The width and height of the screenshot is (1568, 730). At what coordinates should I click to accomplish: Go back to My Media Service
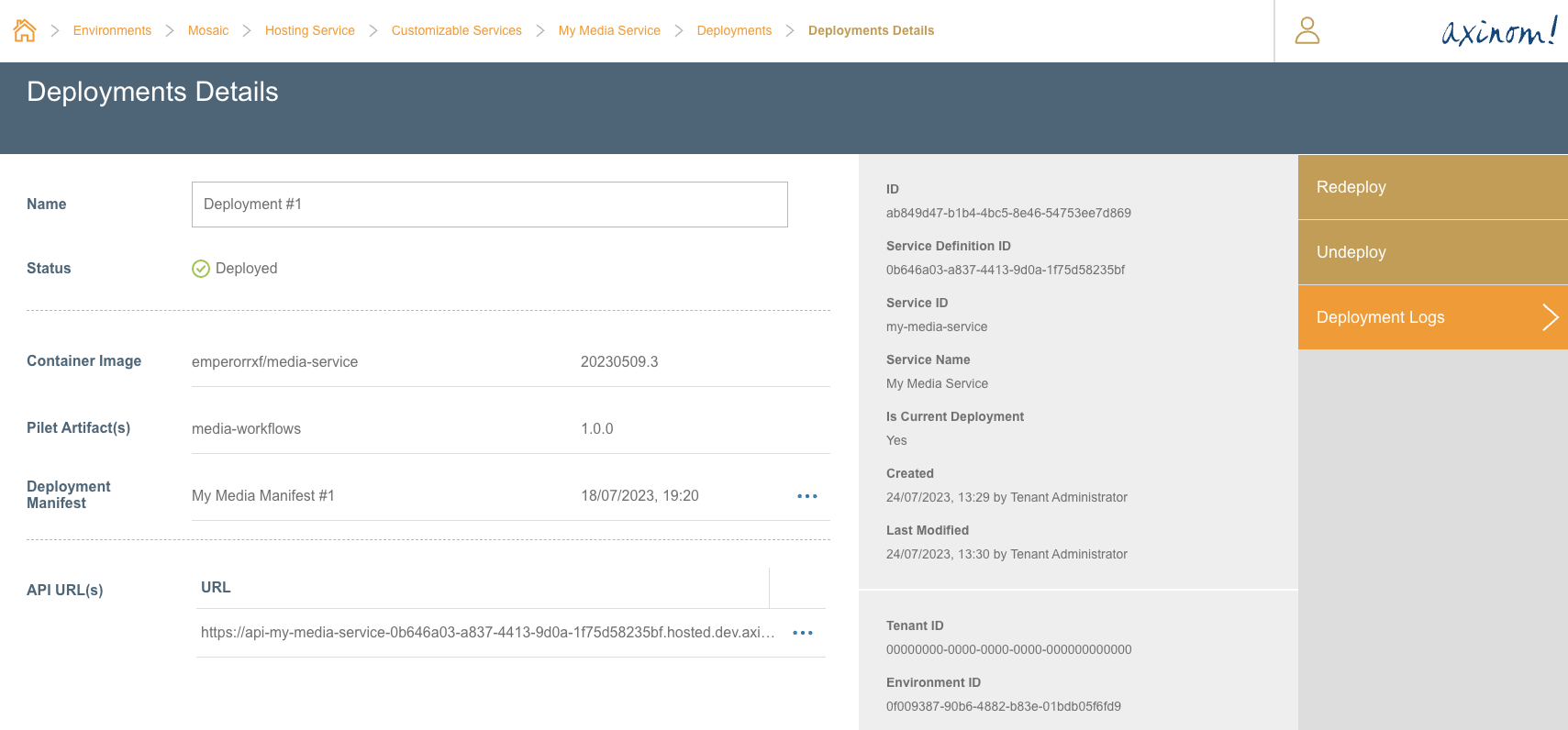pos(609,30)
